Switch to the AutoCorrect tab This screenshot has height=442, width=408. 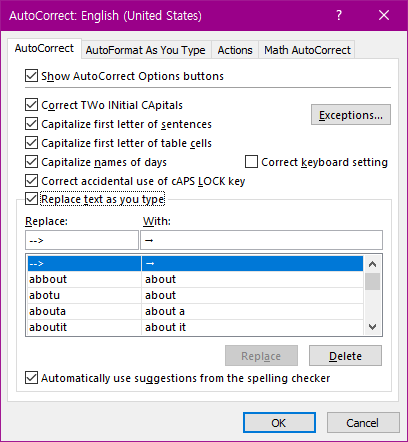click(44, 49)
